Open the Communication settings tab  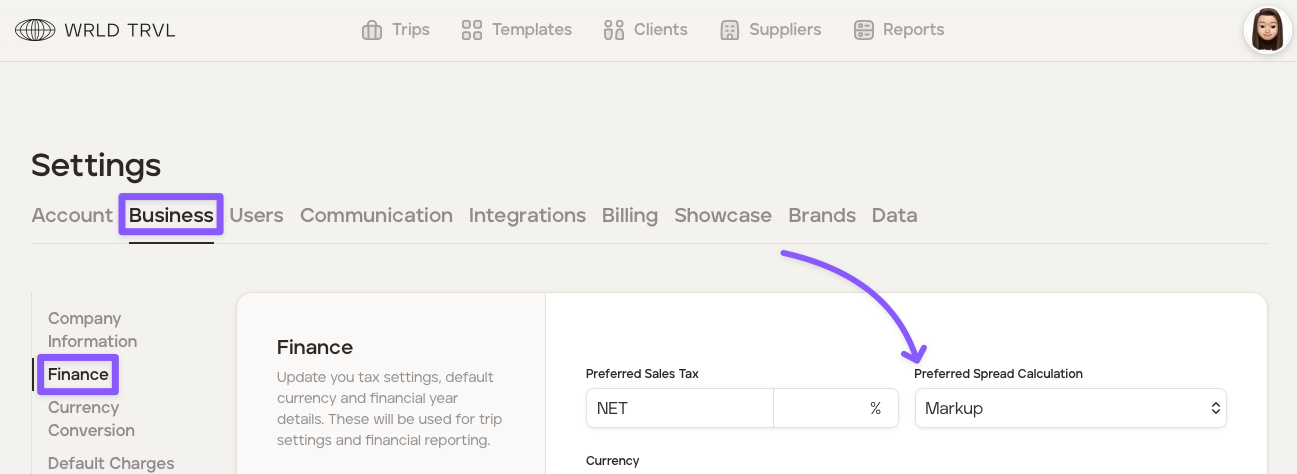point(376,215)
